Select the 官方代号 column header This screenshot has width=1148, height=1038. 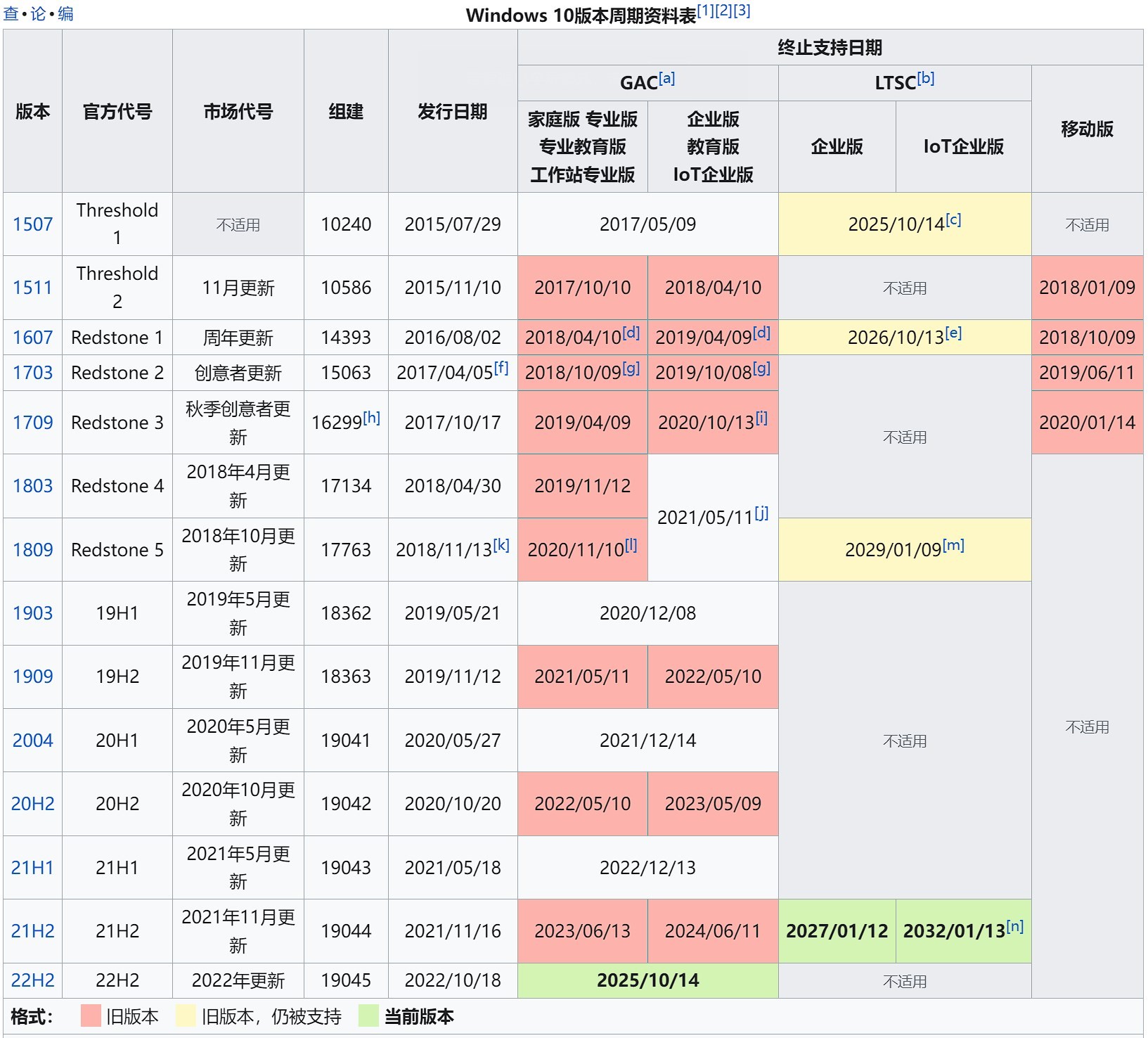[117, 111]
